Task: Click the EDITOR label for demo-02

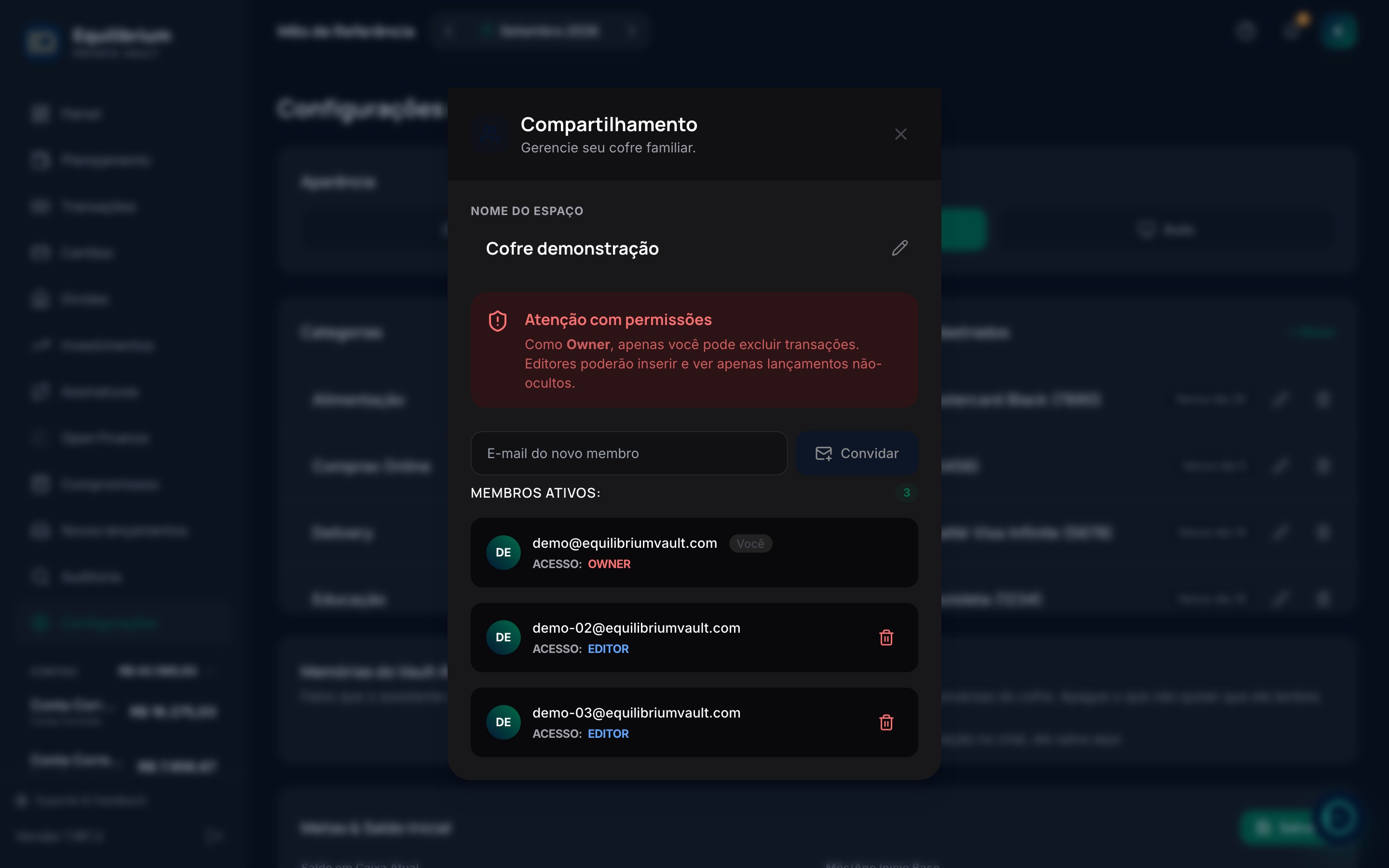Action: pos(608,649)
